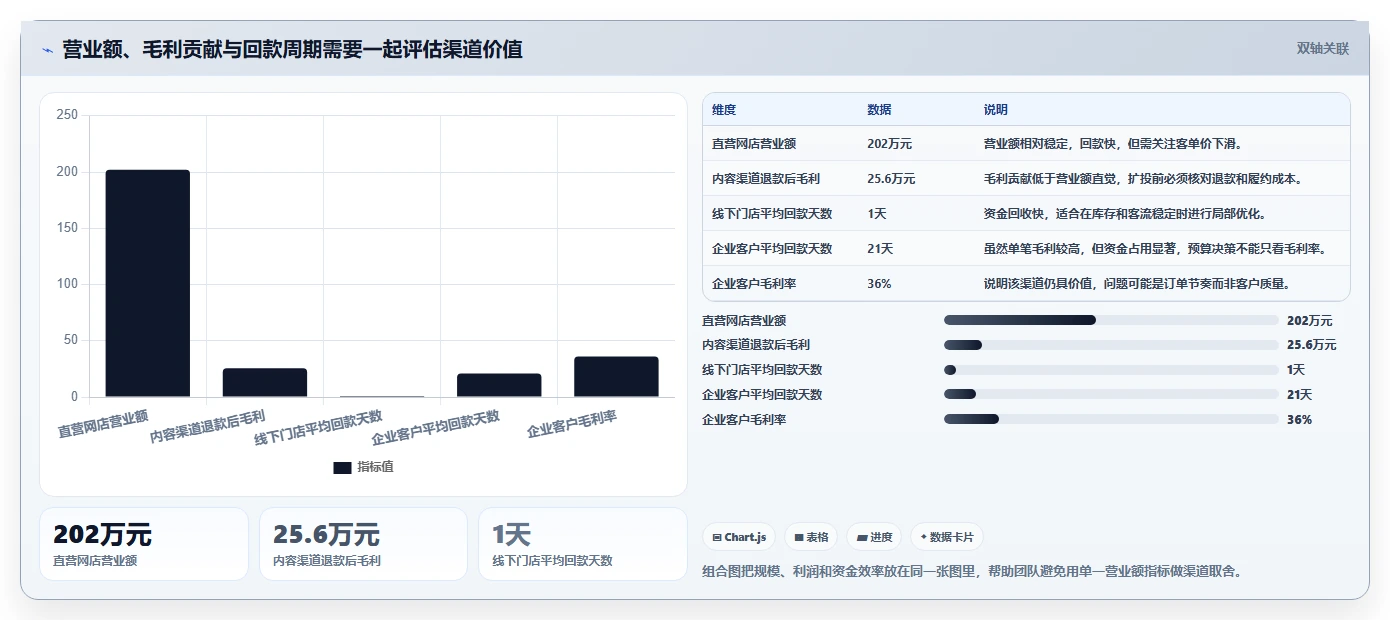The height and width of the screenshot is (620, 1390).
Task: Click the 线下门店平均回款天数 progress bar
Action: (1111, 370)
